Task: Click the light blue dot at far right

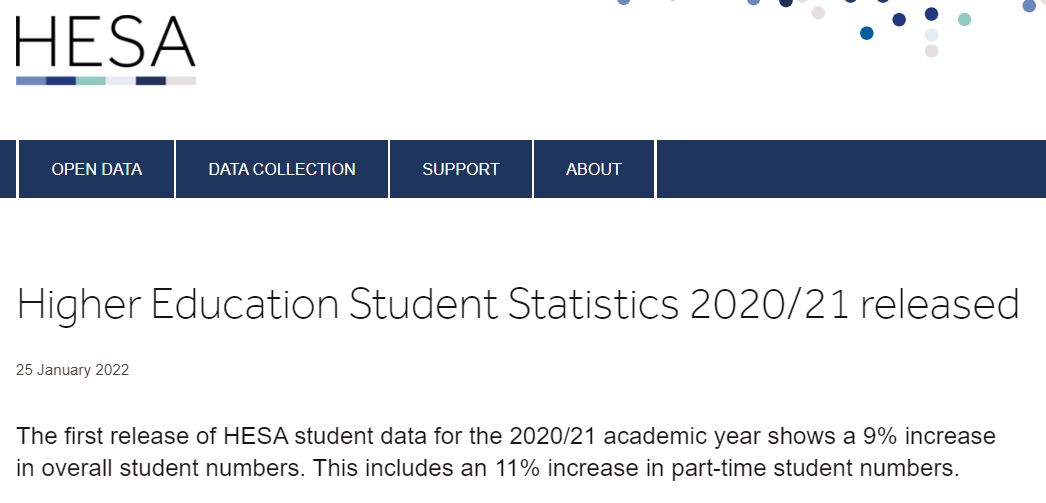Action: (1029, 6)
